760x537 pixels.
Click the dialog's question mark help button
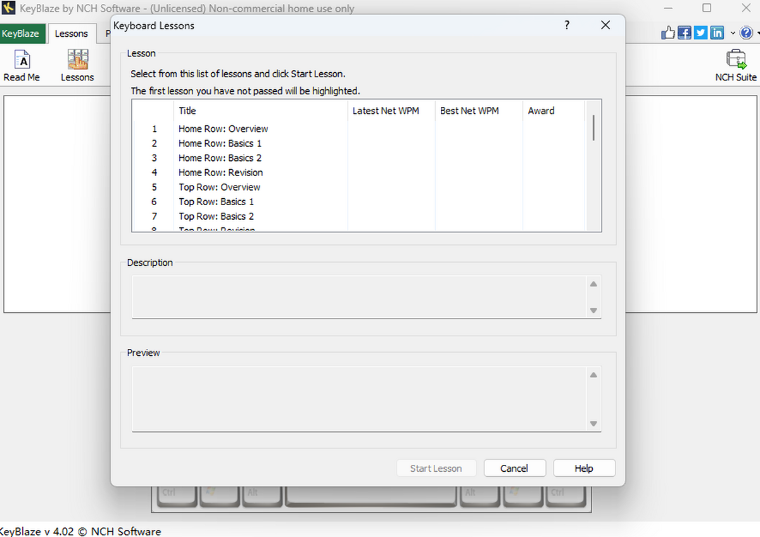click(567, 25)
